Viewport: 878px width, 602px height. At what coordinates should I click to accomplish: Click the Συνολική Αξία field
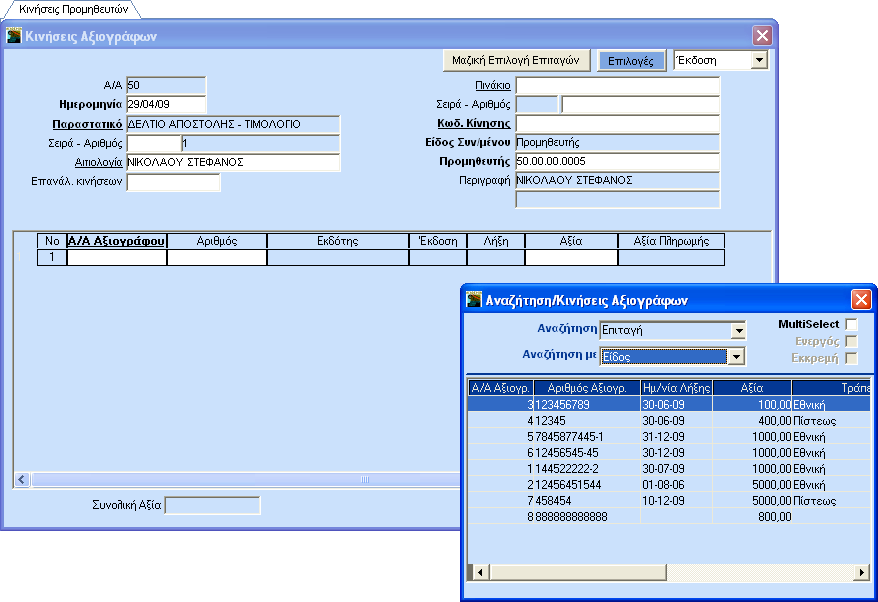click(x=213, y=505)
